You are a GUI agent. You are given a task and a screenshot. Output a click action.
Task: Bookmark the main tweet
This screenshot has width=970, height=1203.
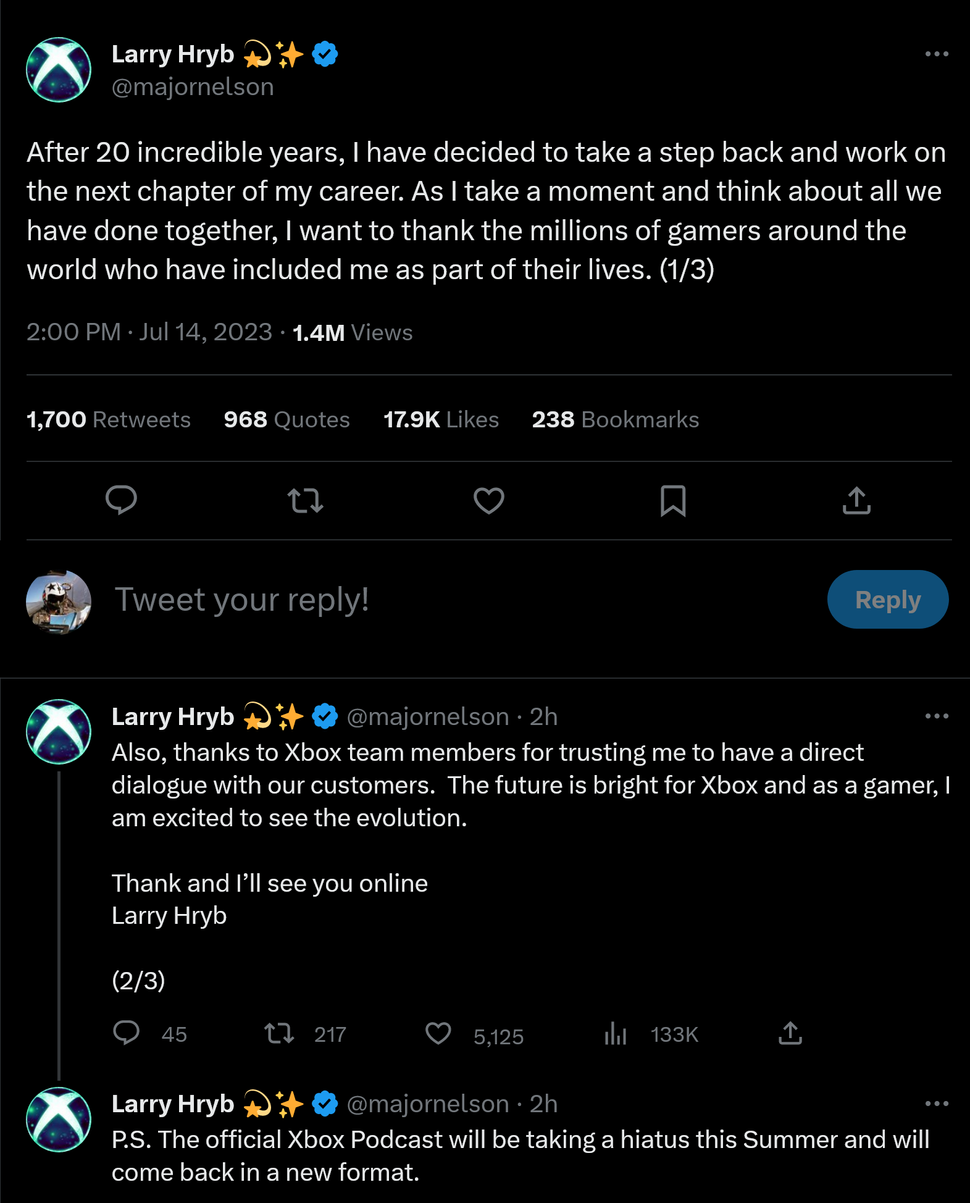coord(673,500)
